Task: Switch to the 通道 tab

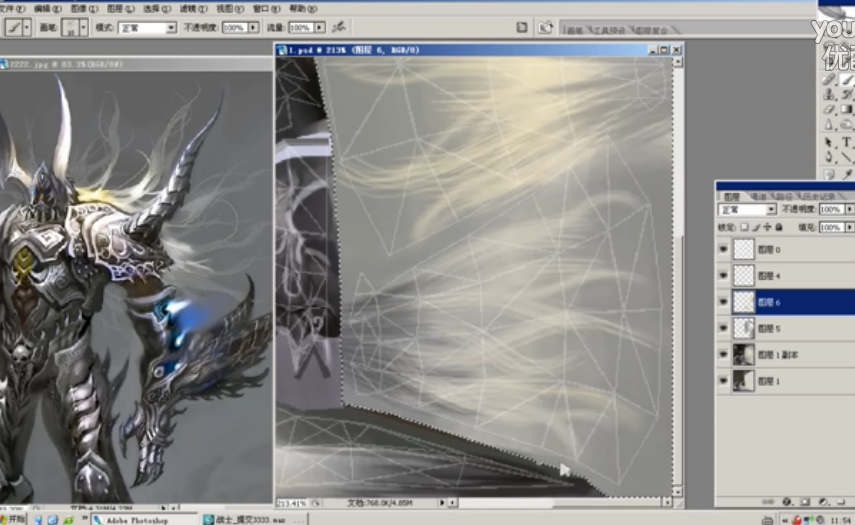Action: tap(758, 196)
